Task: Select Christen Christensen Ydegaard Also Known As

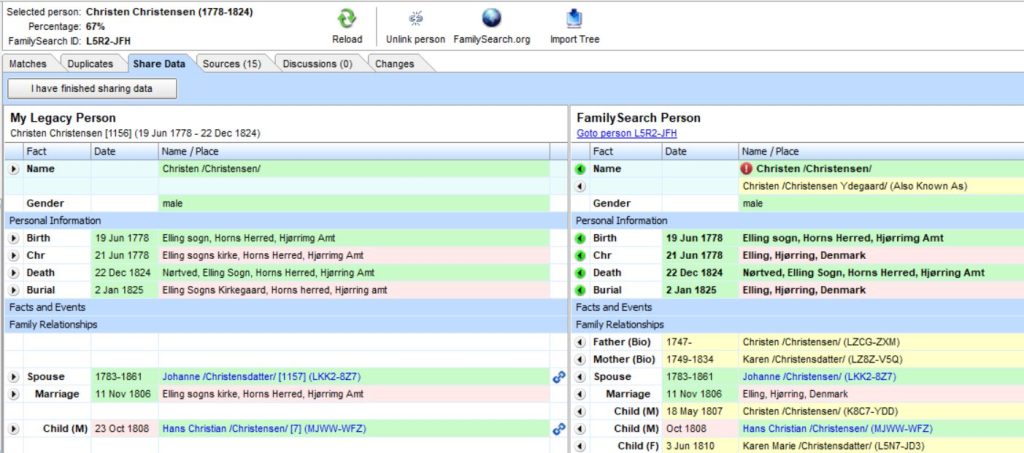Action: pyautogui.click(x=855, y=187)
